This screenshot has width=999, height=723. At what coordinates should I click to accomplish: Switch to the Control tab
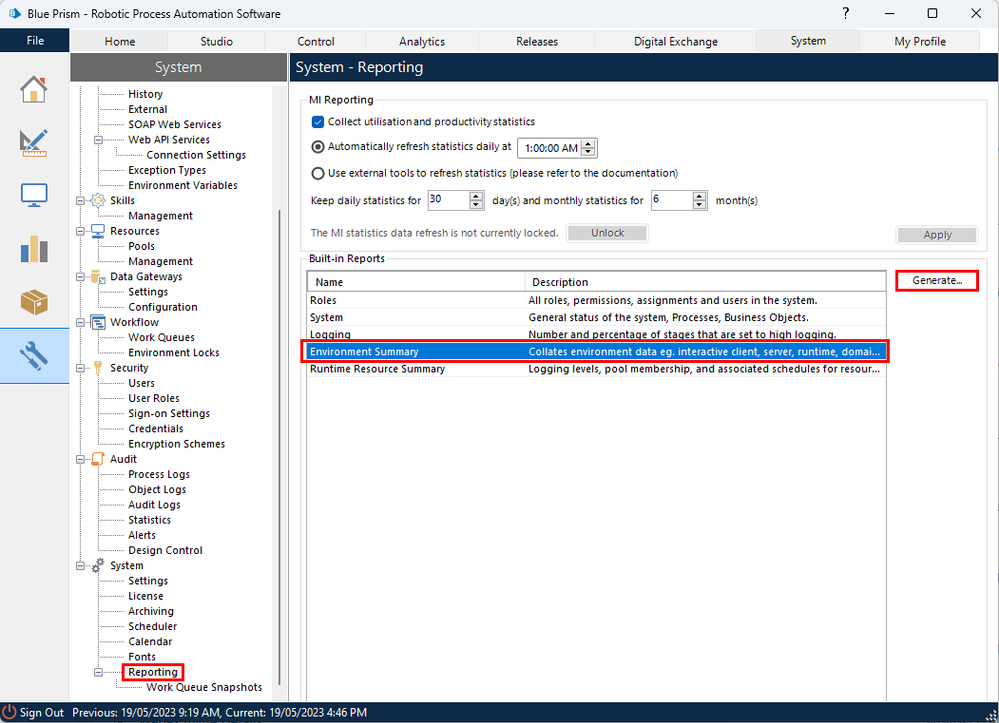point(315,41)
